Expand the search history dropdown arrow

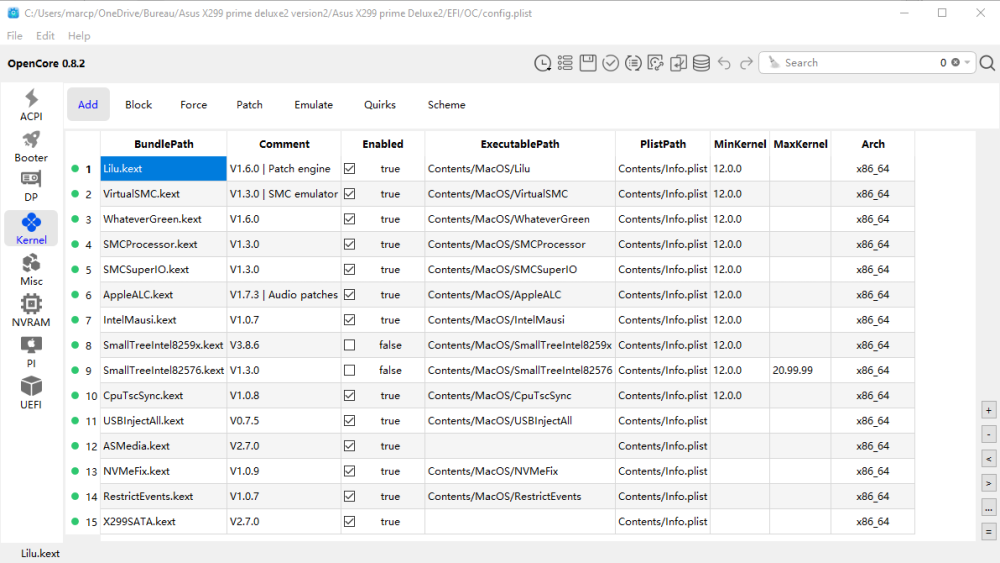pos(967,62)
